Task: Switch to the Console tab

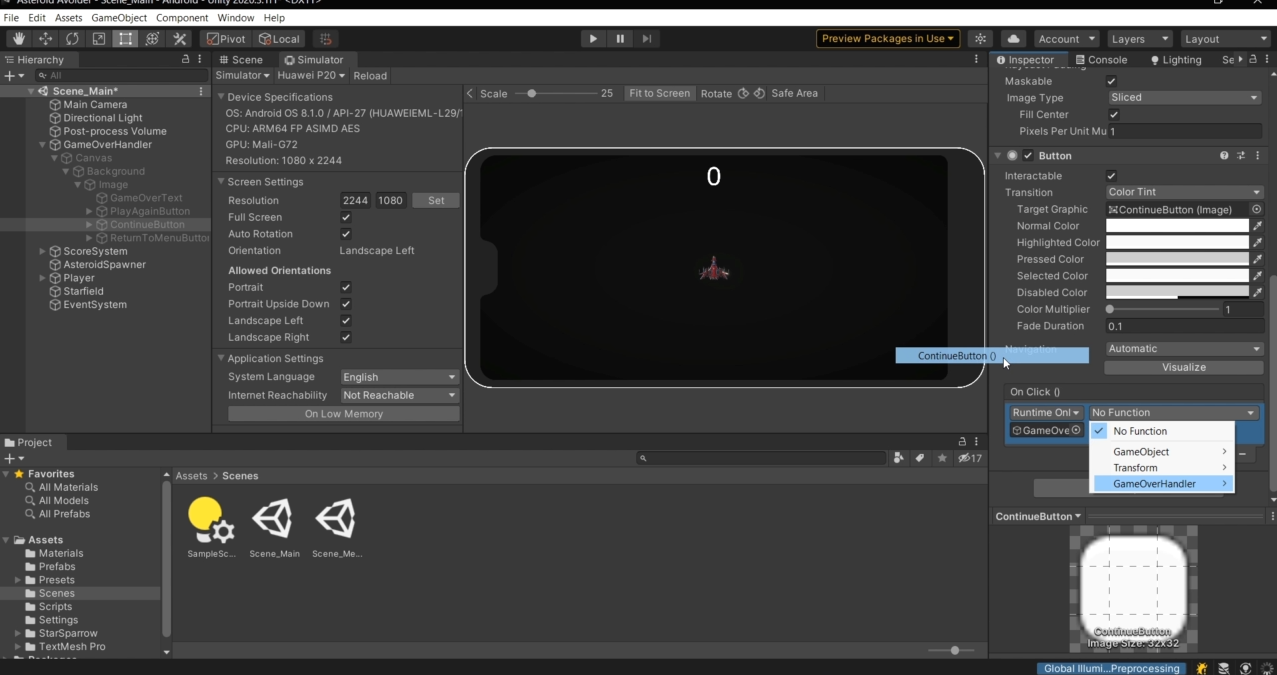Action: click(1101, 60)
